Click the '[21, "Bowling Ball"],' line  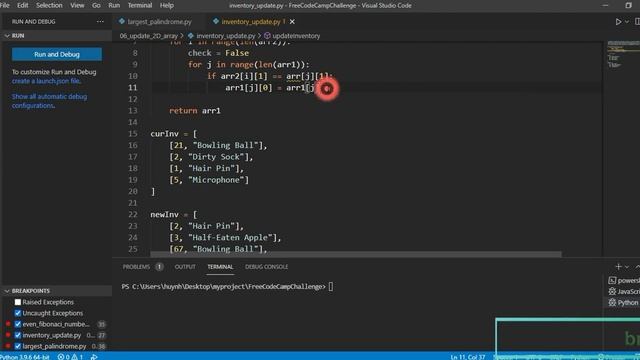click(218, 145)
